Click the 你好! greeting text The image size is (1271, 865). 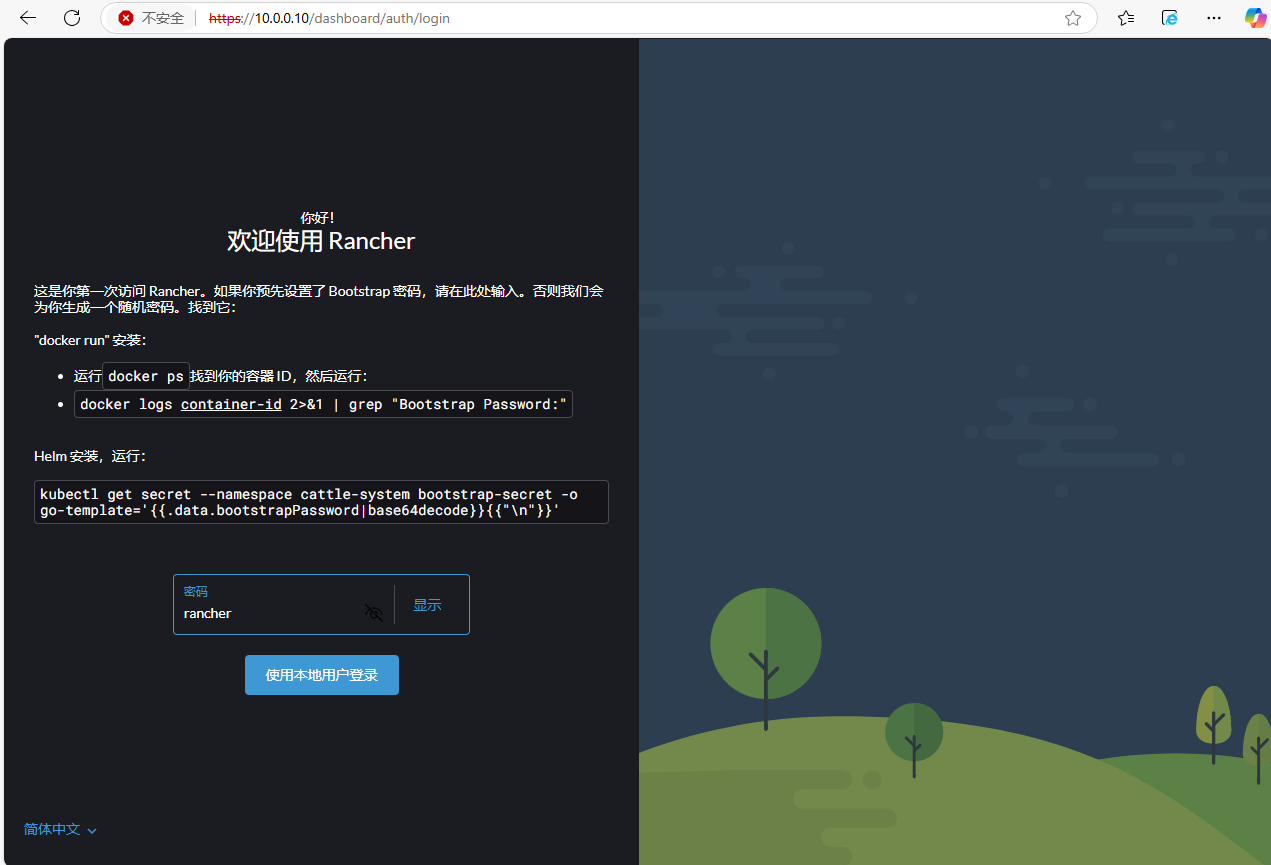pyautogui.click(x=317, y=217)
